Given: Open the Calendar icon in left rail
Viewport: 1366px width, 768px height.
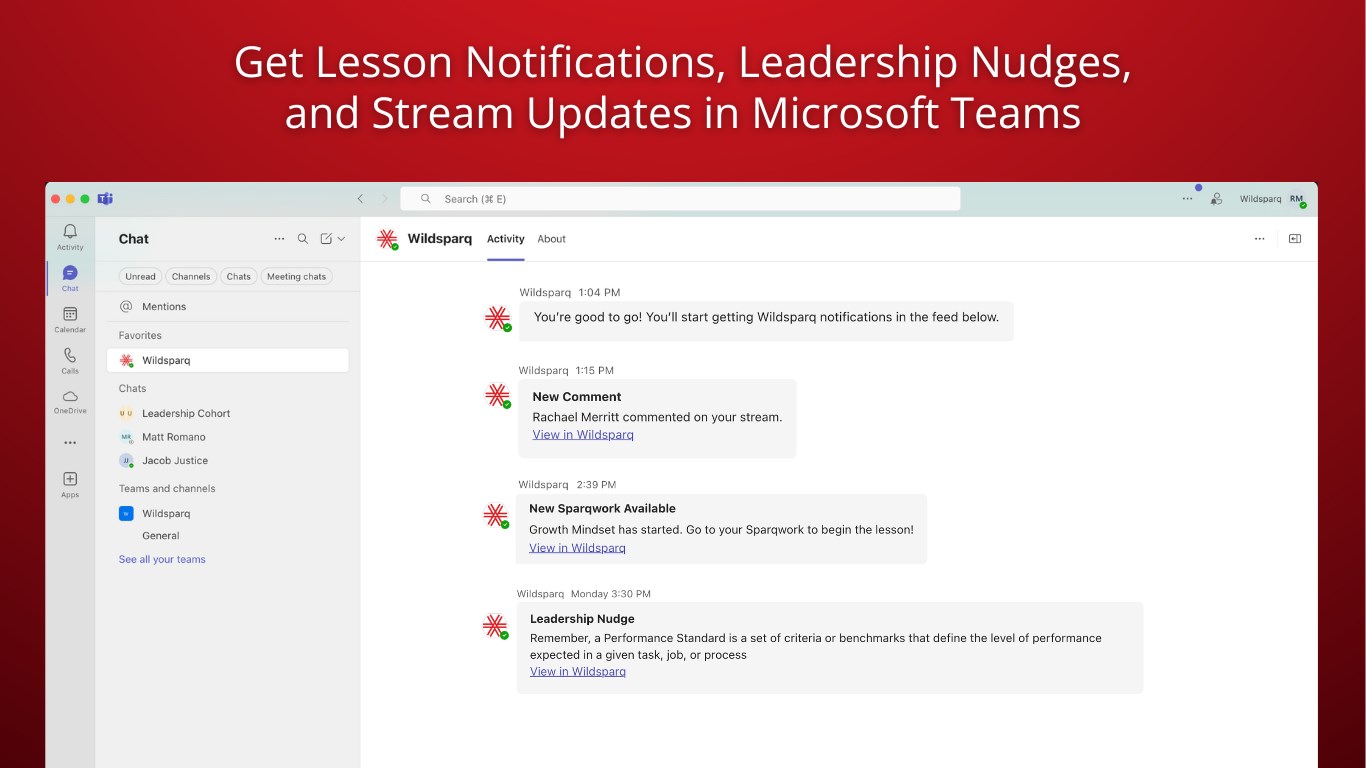Looking at the screenshot, I should [x=70, y=314].
